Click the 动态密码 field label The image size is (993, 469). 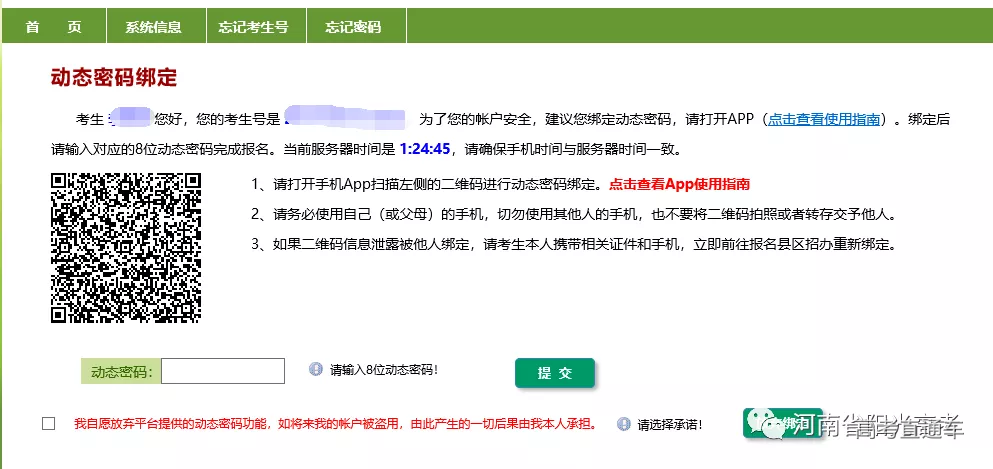pyautogui.click(x=120, y=372)
